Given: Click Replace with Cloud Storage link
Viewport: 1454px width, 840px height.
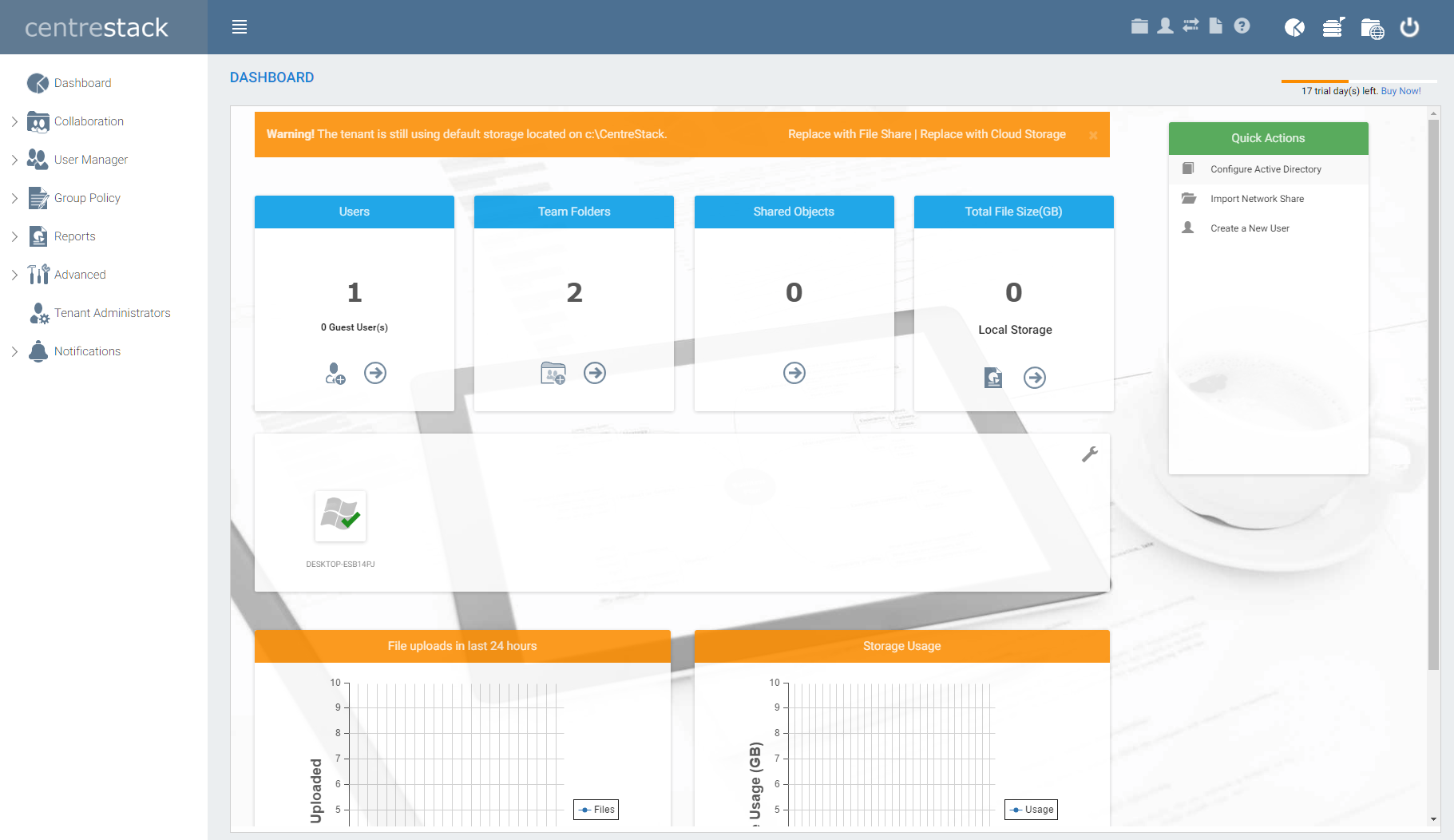Looking at the screenshot, I should (992, 134).
